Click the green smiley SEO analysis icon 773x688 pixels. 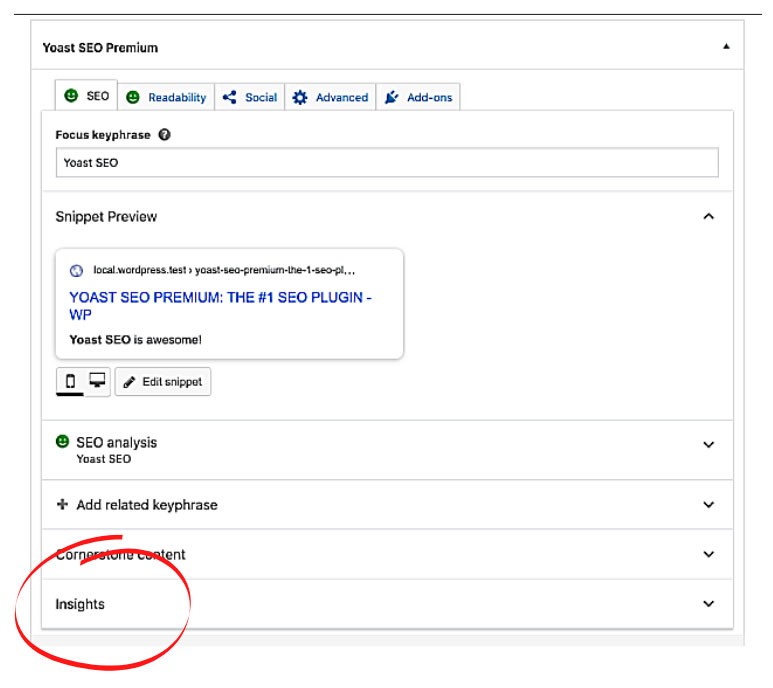point(63,441)
